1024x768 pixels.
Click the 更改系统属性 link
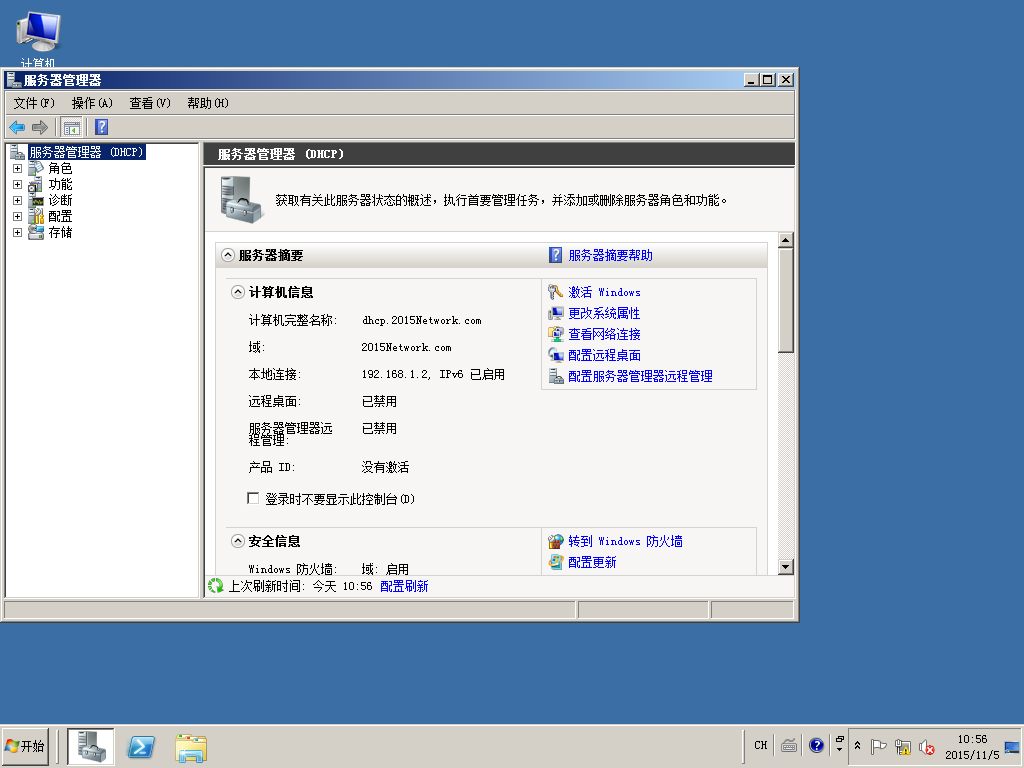point(604,313)
